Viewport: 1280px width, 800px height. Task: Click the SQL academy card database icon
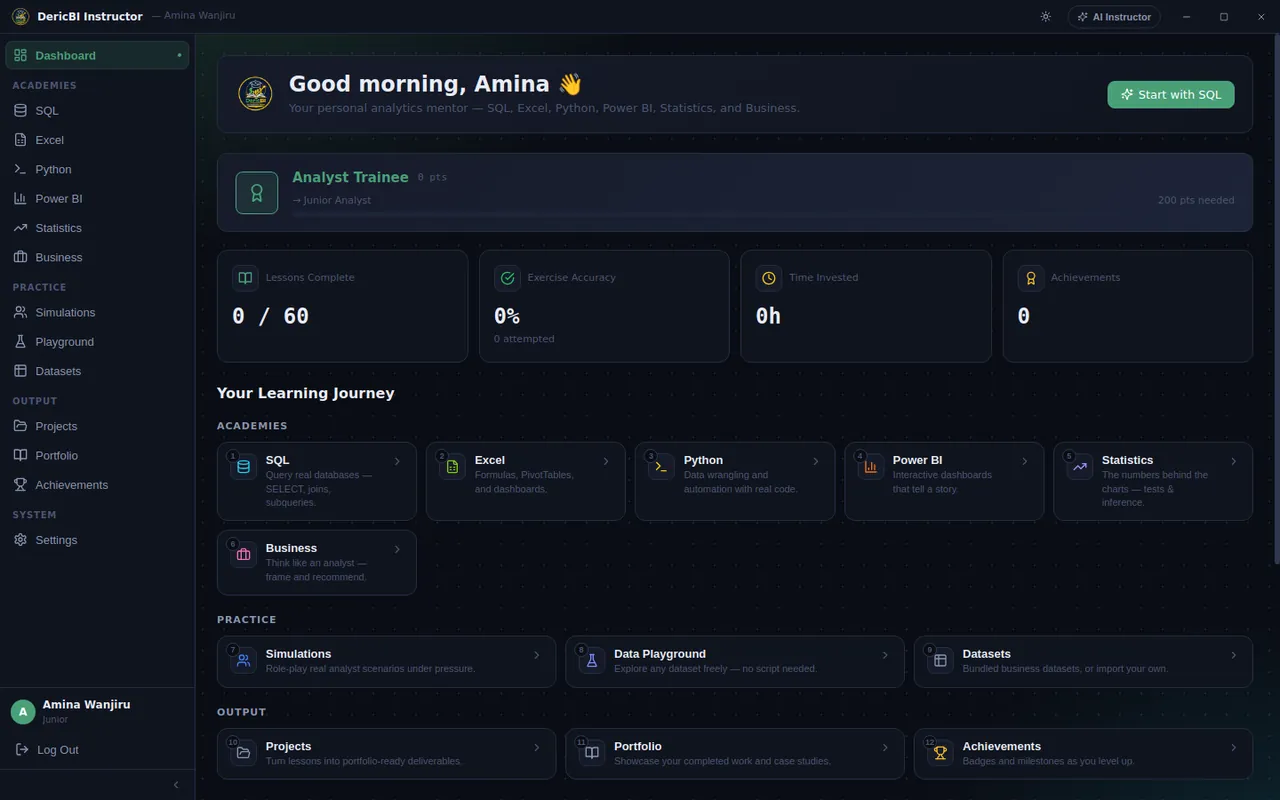pos(244,467)
